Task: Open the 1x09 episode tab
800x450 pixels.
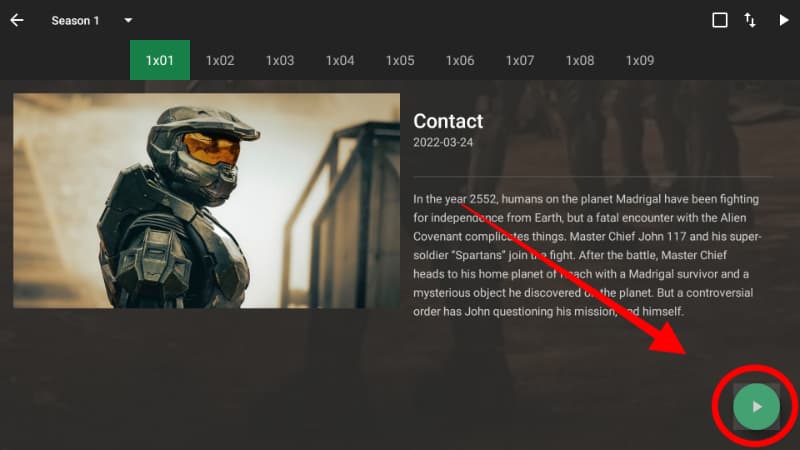Action: tap(640, 60)
